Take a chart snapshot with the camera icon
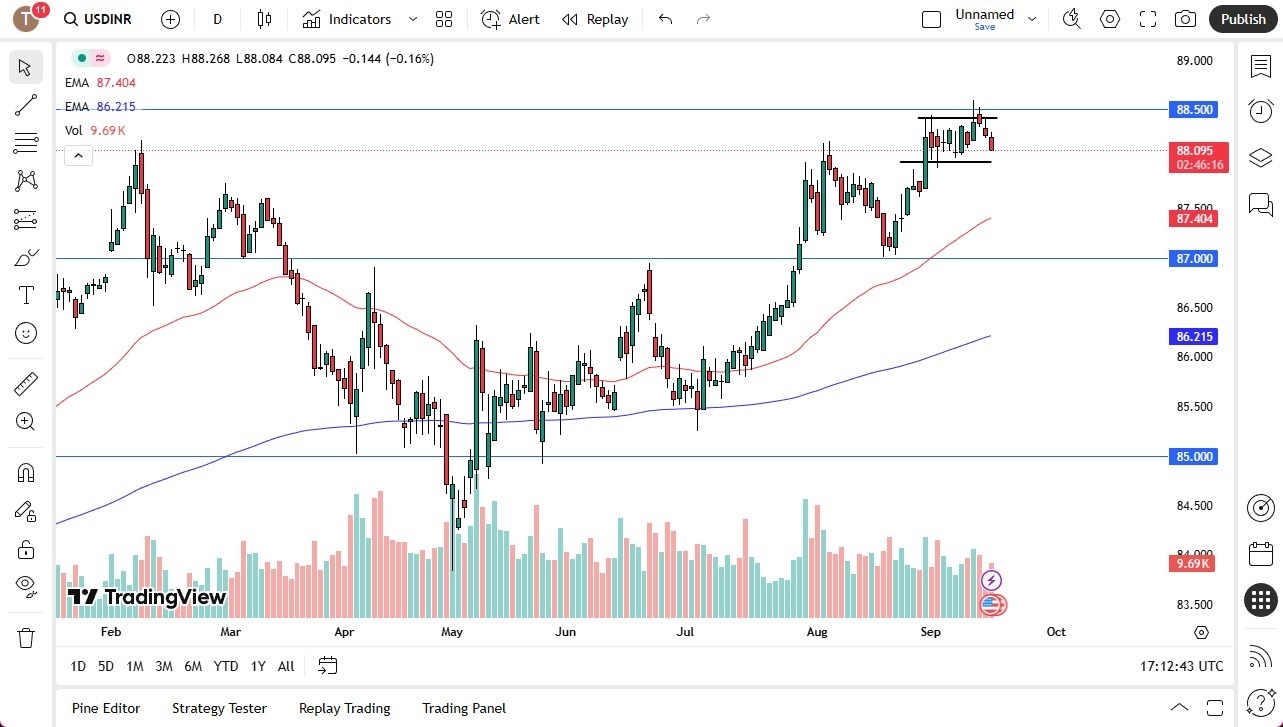Viewport: 1283px width, 727px height. pyautogui.click(x=1184, y=19)
